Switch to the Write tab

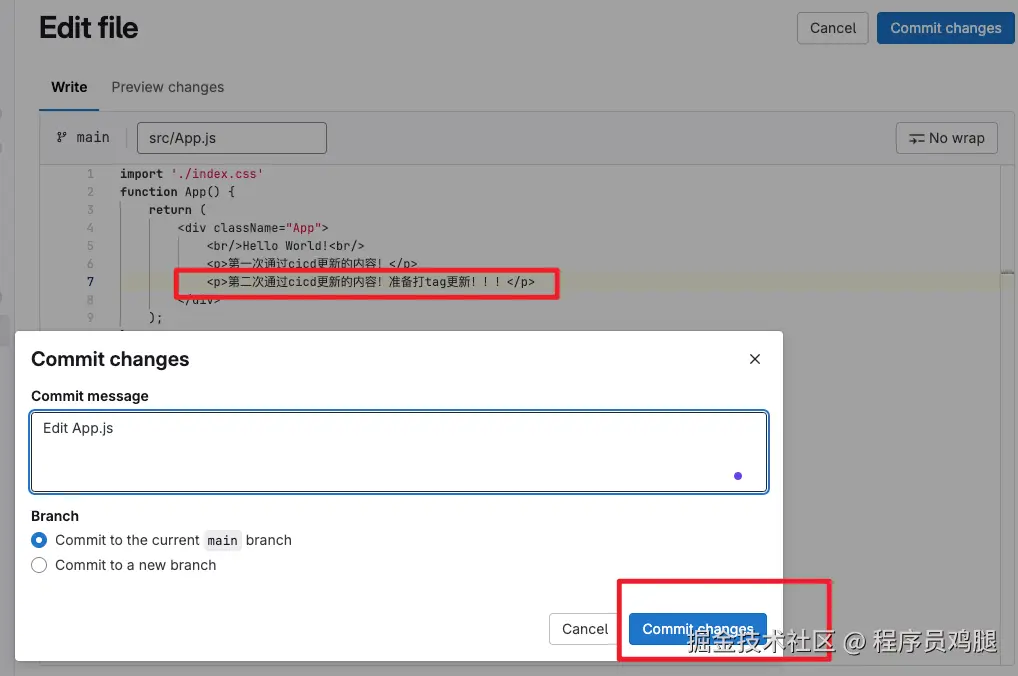click(x=69, y=87)
